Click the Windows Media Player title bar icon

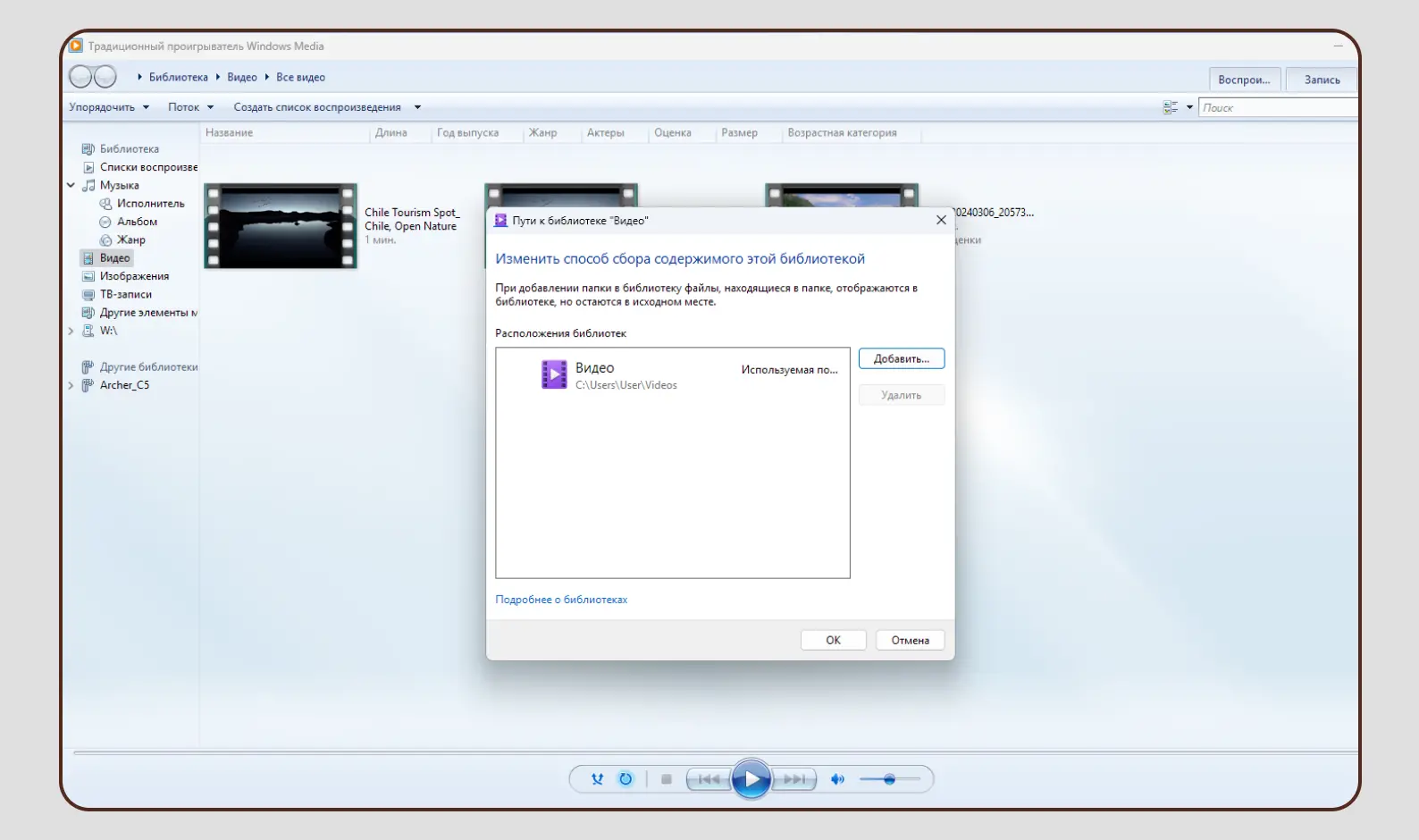76,46
